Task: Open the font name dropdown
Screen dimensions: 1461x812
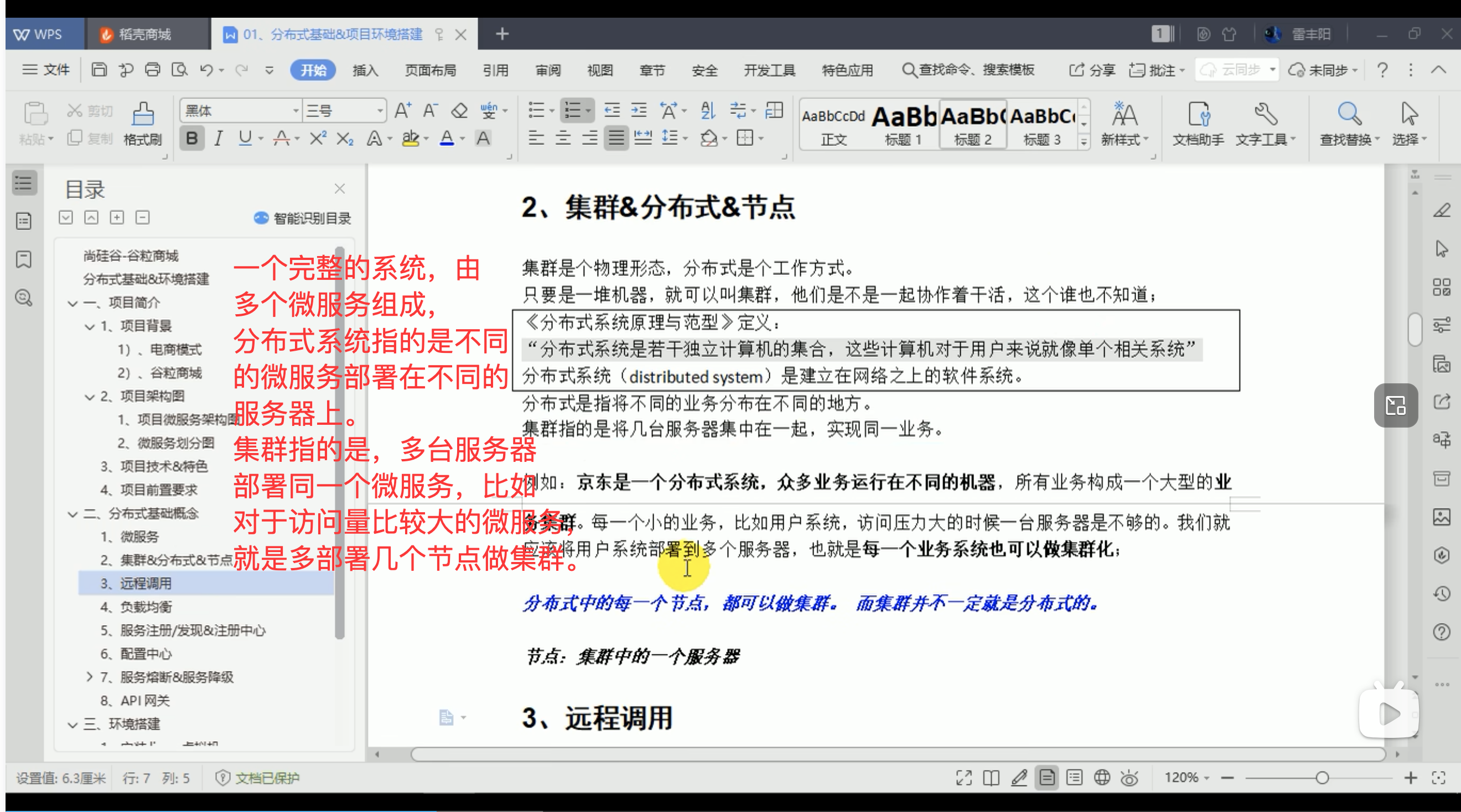Action: (296, 111)
